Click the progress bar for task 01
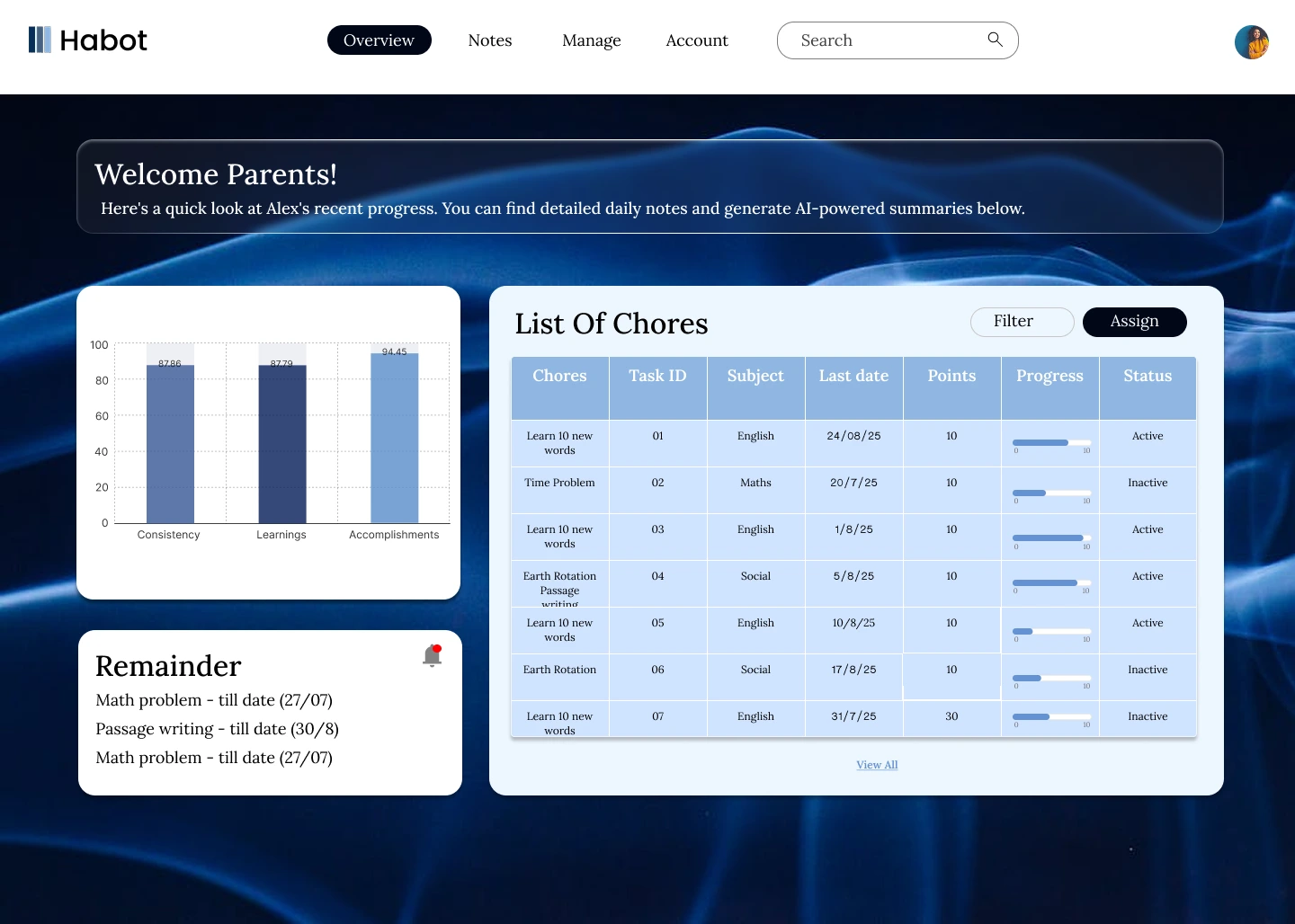 point(1051,443)
